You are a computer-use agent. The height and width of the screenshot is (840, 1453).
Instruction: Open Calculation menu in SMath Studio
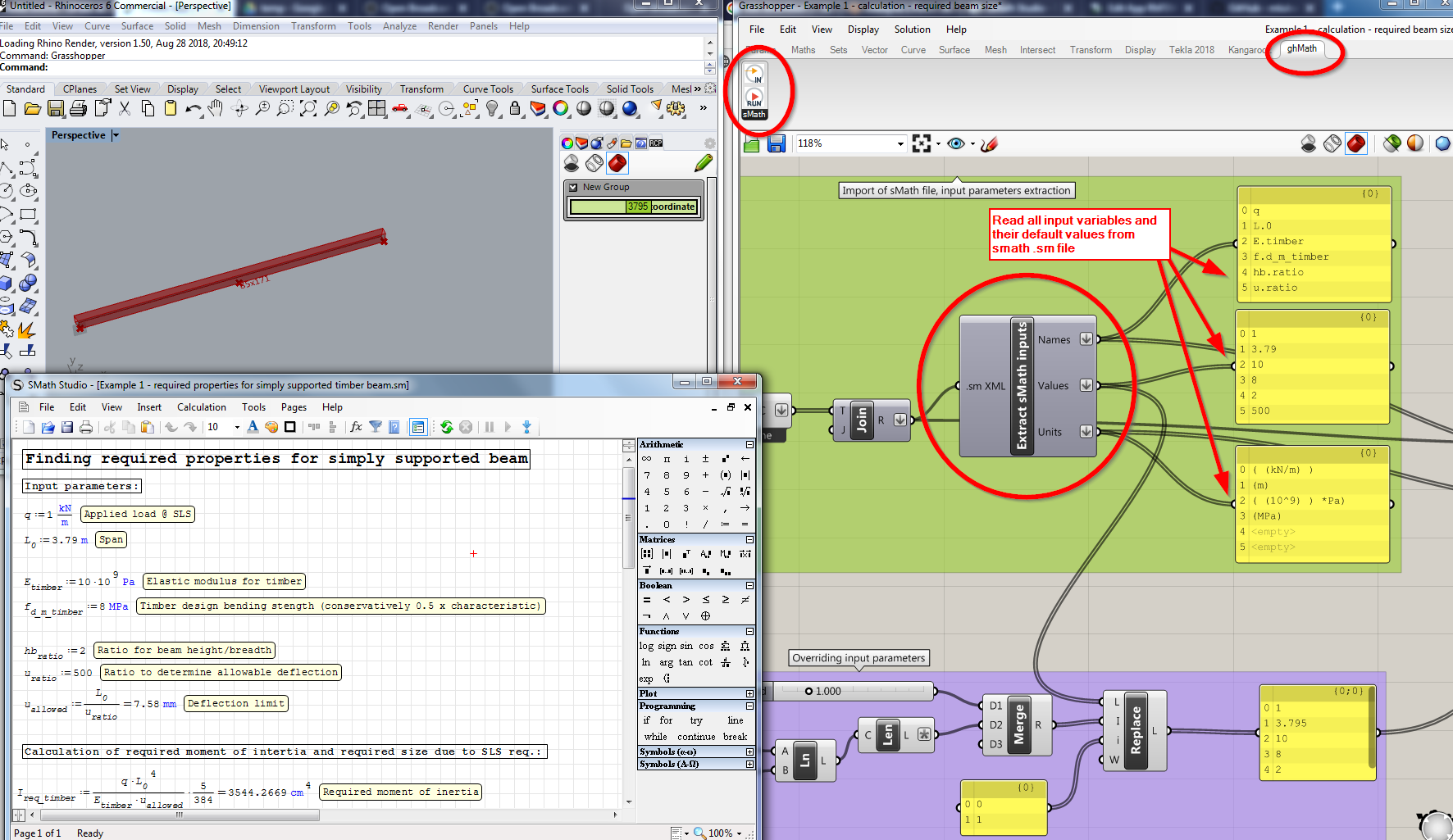coord(202,407)
